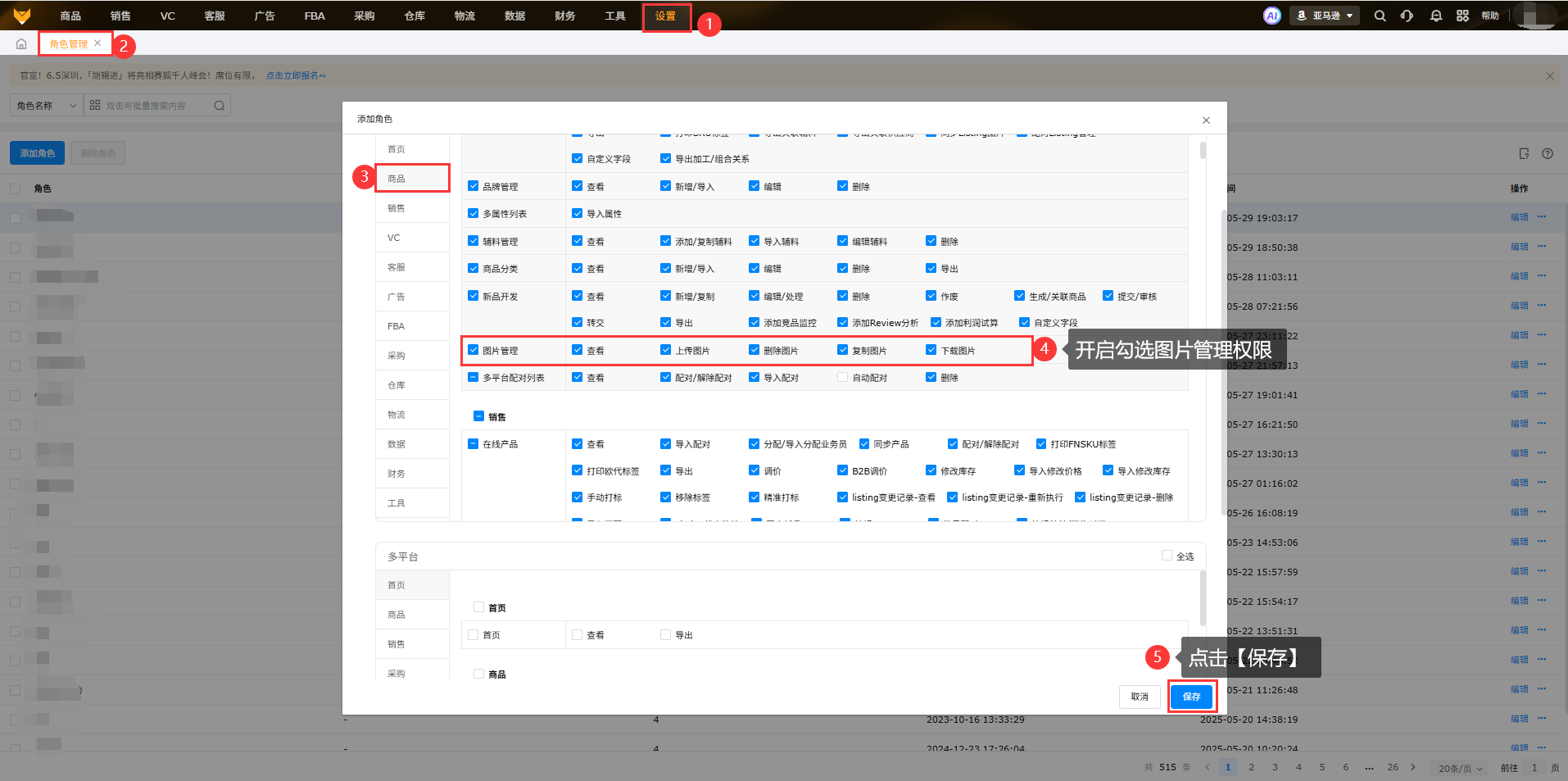Go to the next page arrow in pagination

pyautogui.click(x=1413, y=768)
